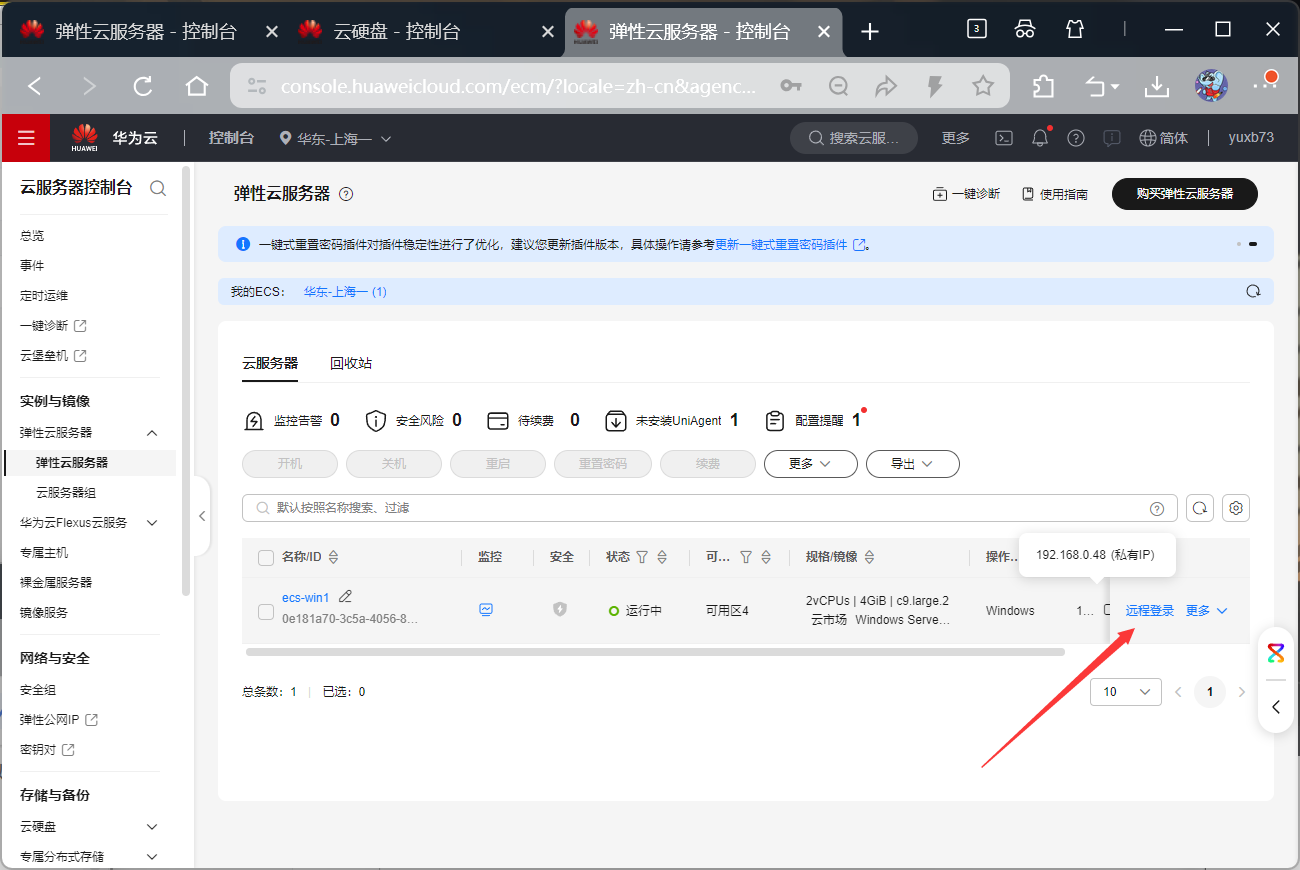
Task: Edit the ecs-win1 server name
Action: (345, 596)
